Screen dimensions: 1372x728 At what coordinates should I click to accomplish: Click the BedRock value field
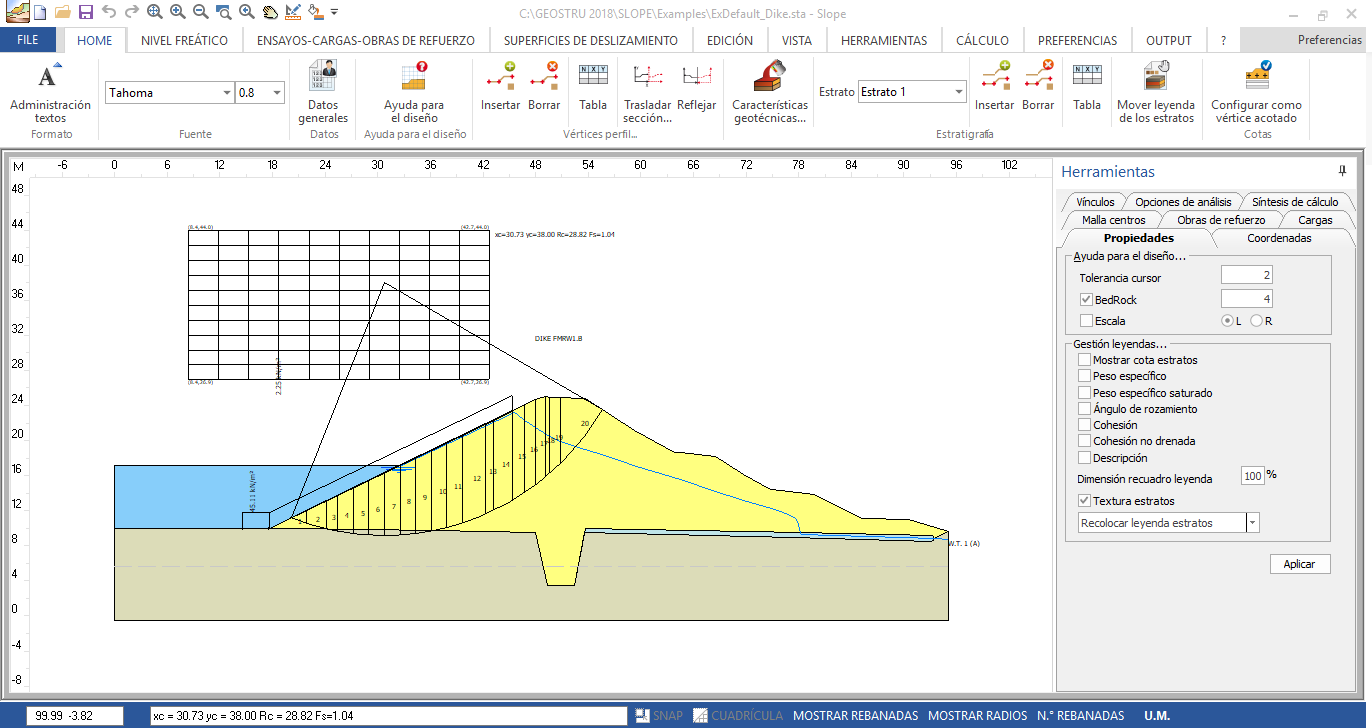click(1247, 298)
